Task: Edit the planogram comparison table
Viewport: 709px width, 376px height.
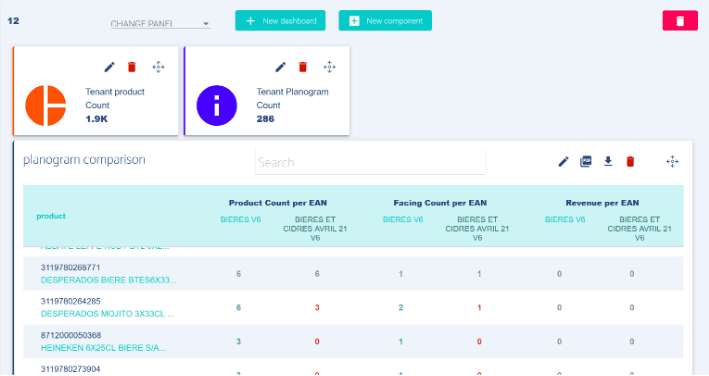Action: pyautogui.click(x=563, y=161)
